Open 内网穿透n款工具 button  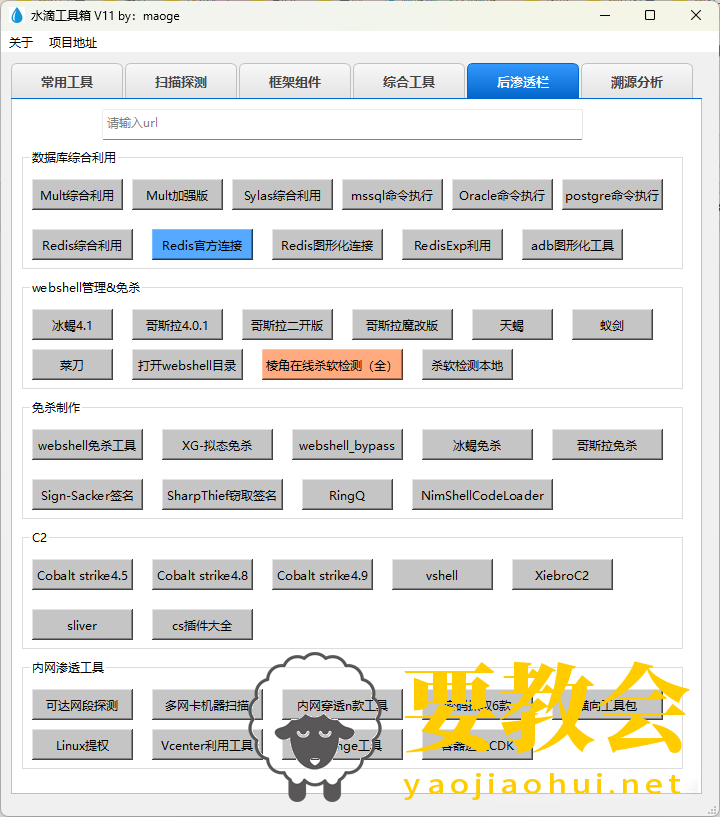tap(342, 705)
